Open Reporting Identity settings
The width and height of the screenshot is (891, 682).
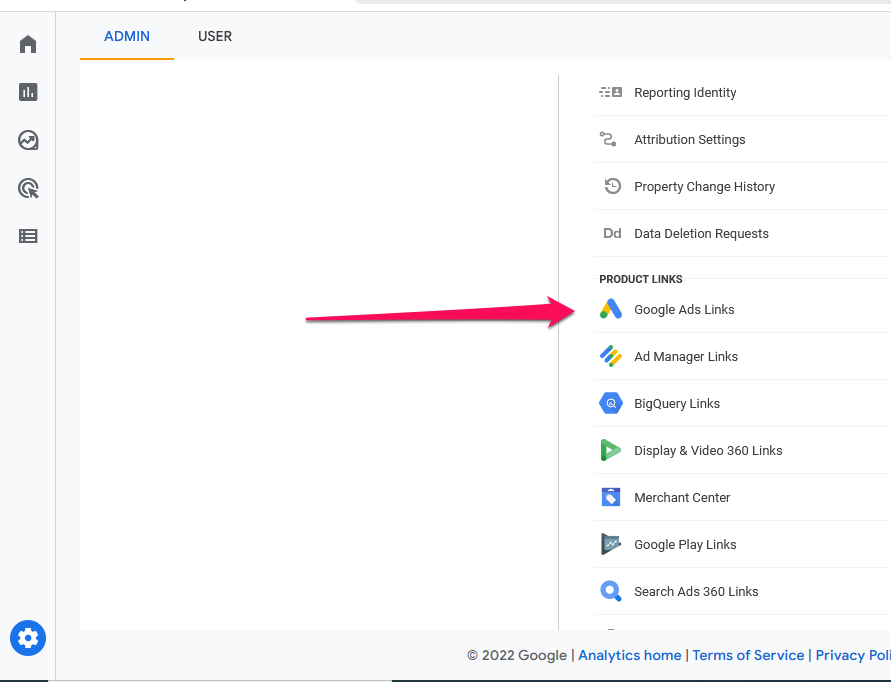pyautogui.click(x=685, y=93)
